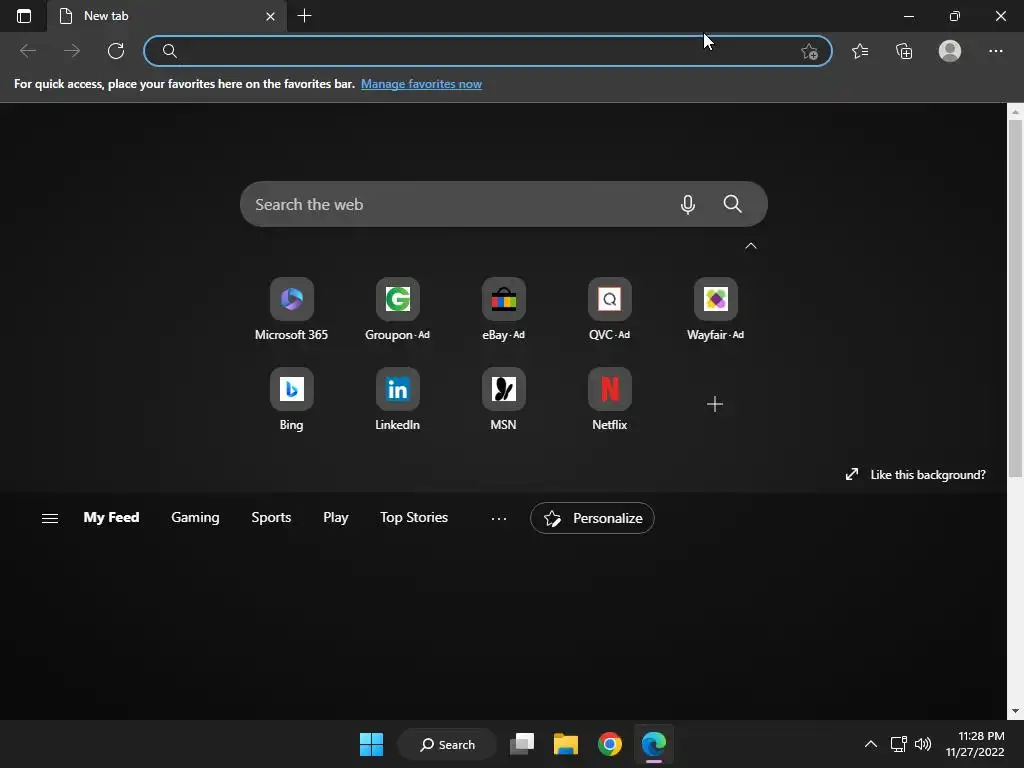Open the QVC quick link

pyautogui.click(x=609, y=310)
